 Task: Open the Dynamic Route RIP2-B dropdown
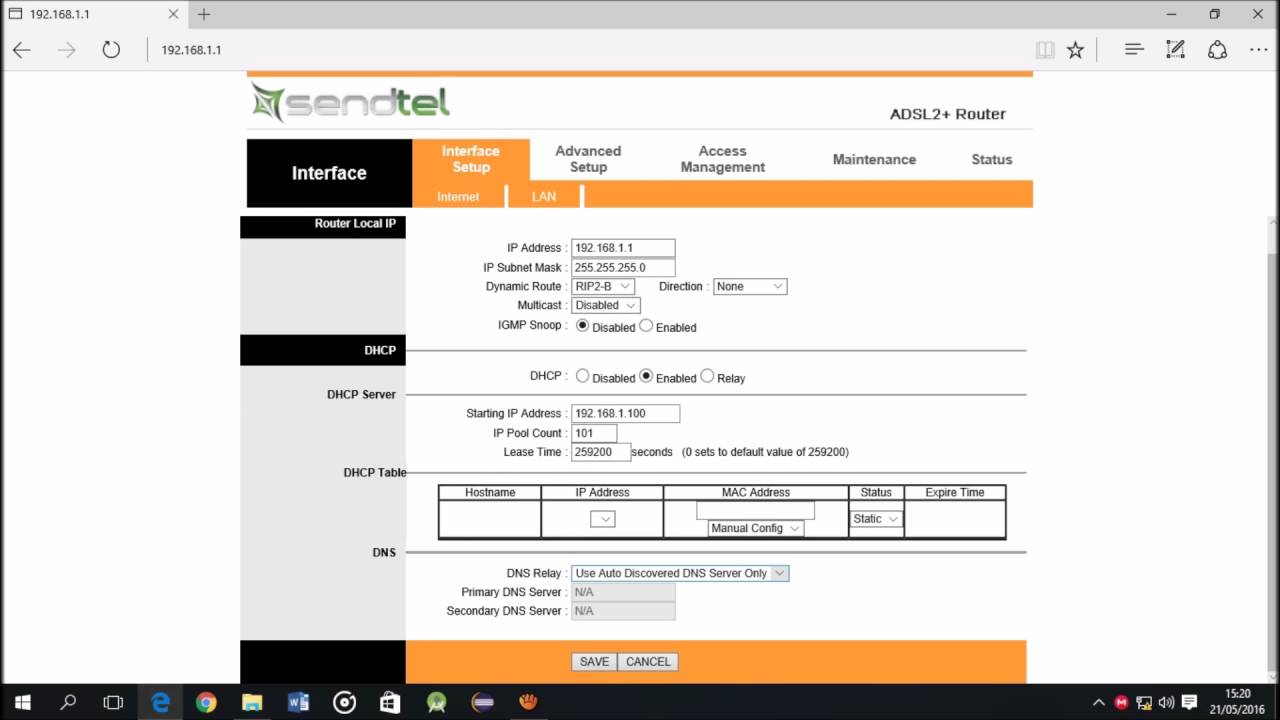tap(602, 286)
